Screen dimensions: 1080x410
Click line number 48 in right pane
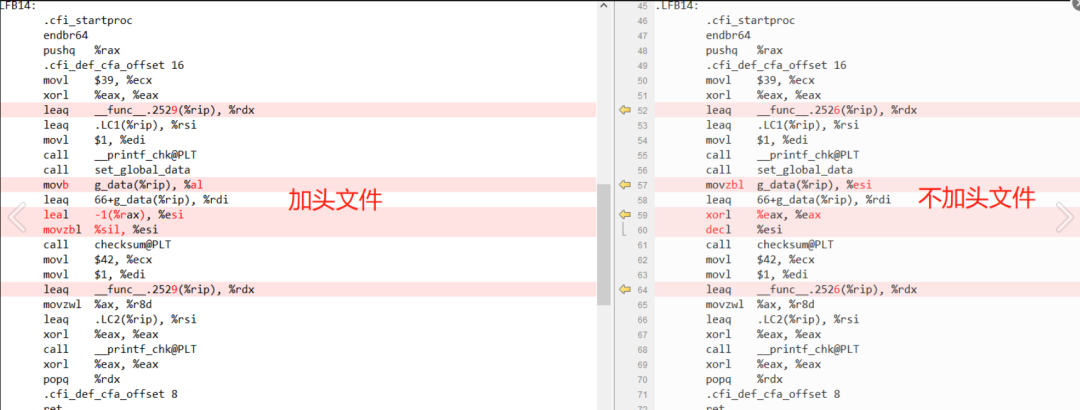click(x=643, y=51)
